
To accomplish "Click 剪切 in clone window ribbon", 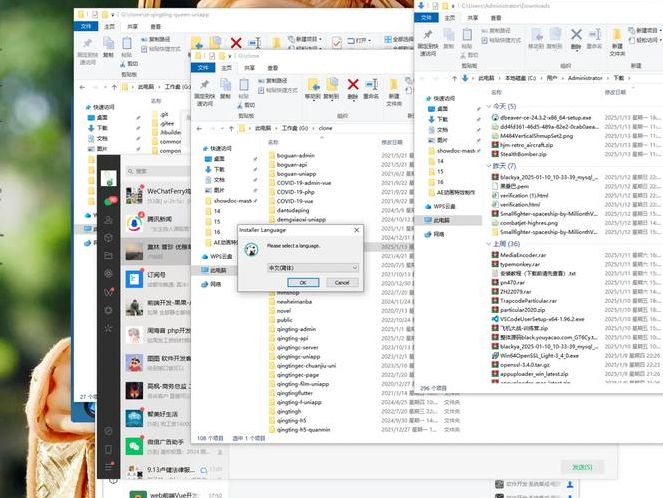I will (x=246, y=105).
